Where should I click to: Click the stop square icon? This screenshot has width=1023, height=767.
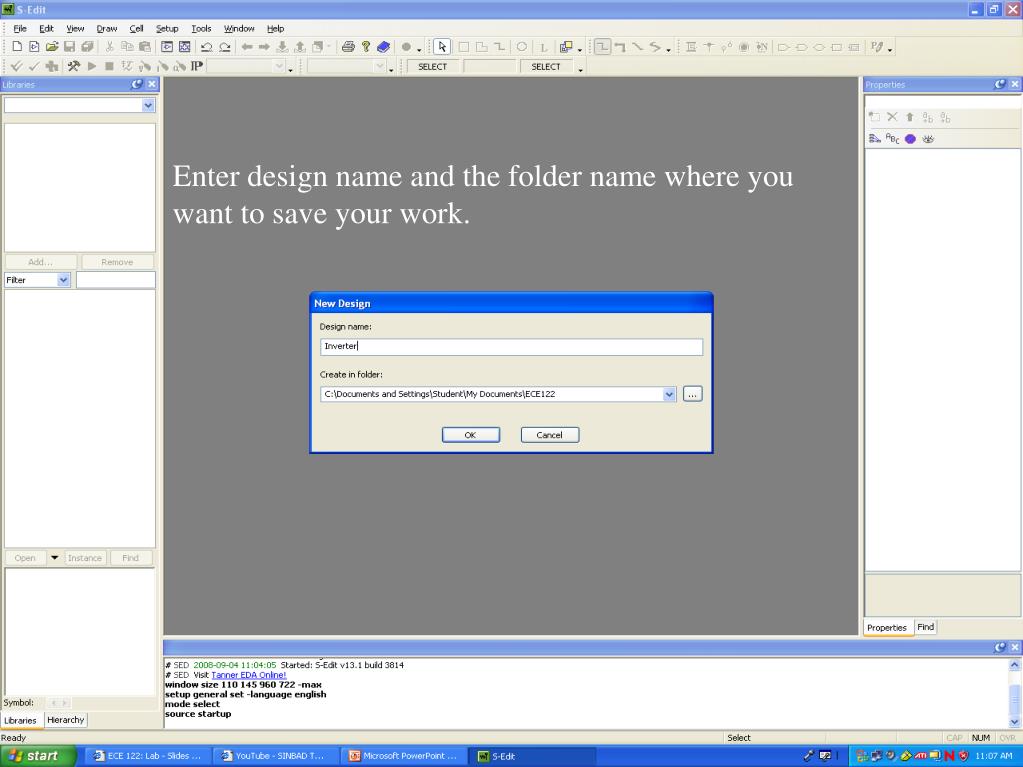(x=110, y=66)
